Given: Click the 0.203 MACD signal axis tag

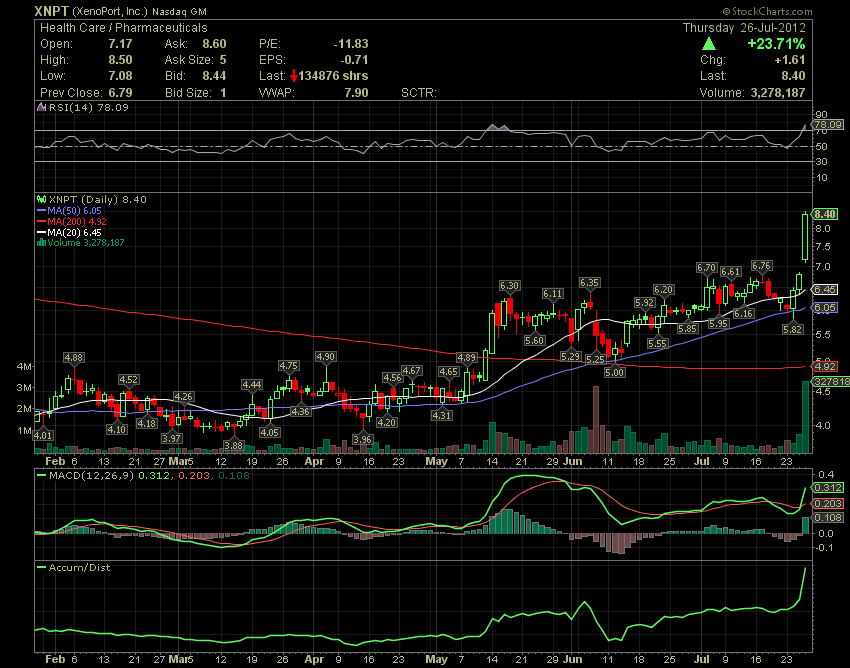Looking at the screenshot, I should coord(828,504).
